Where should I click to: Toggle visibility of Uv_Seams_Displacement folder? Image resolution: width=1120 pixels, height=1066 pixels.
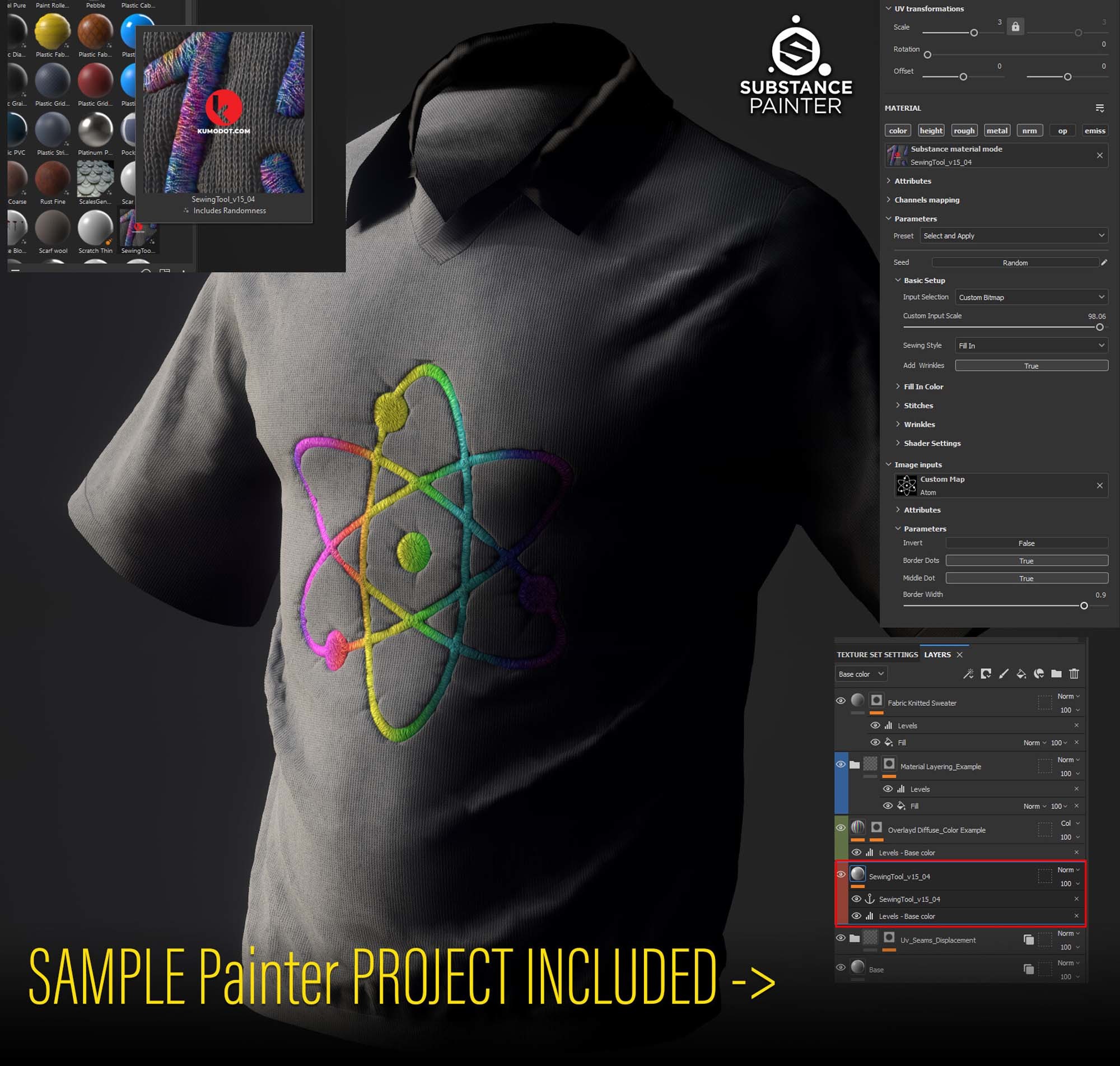(841, 938)
